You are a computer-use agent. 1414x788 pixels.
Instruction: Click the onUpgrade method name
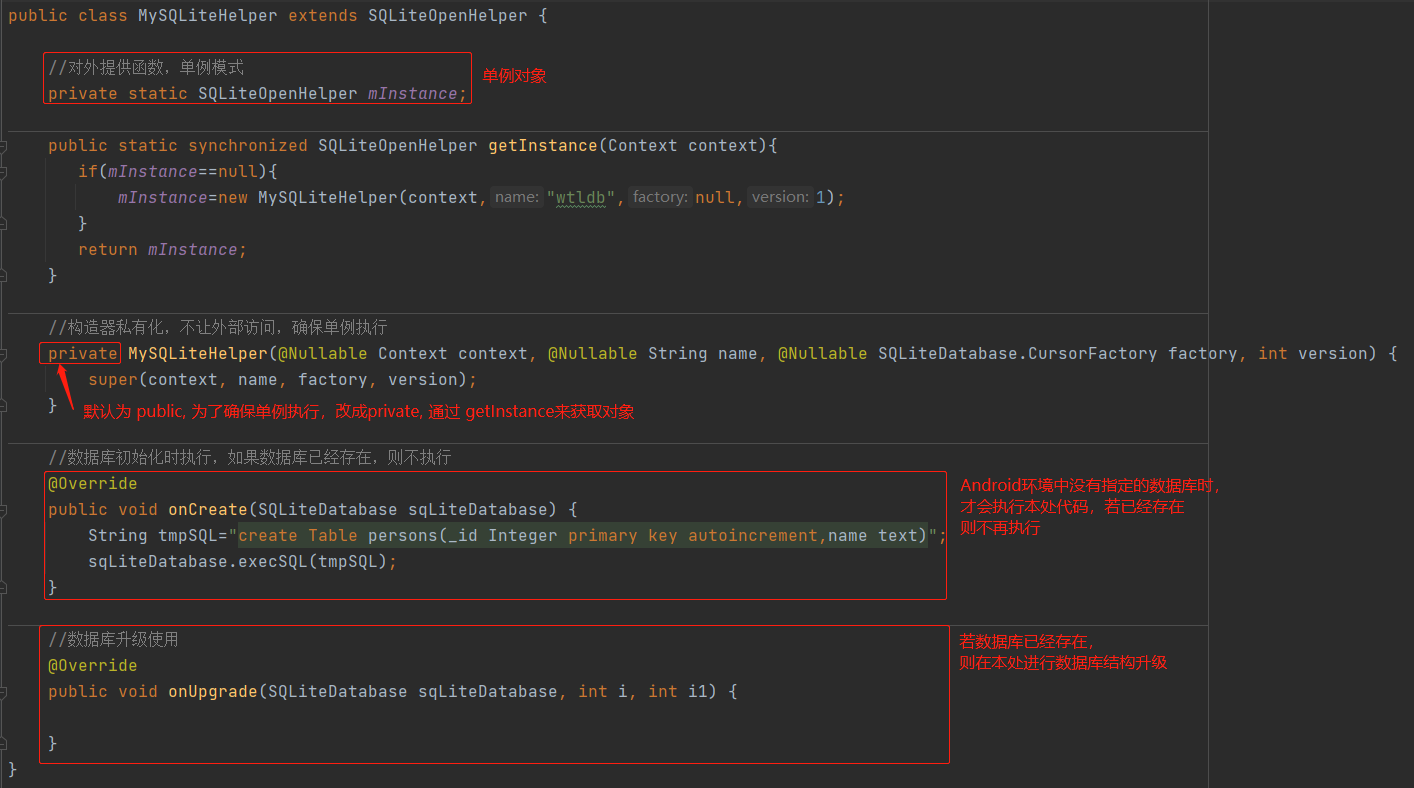[213, 692]
